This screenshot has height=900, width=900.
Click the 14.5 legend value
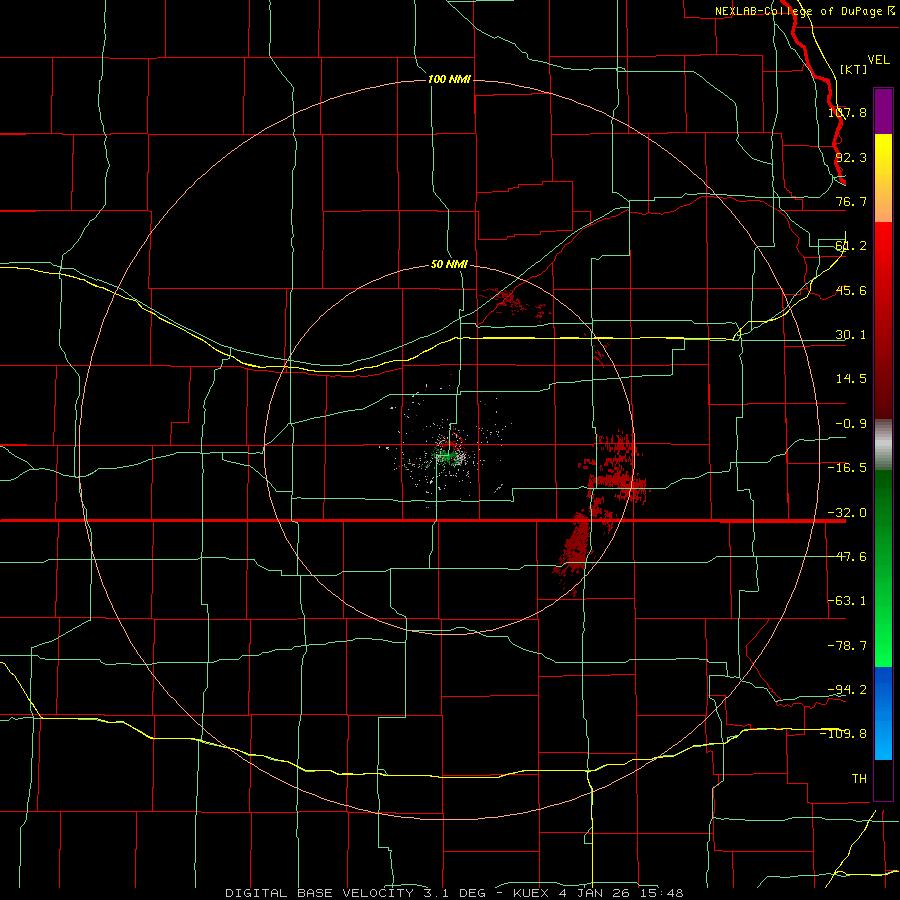pyautogui.click(x=851, y=379)
